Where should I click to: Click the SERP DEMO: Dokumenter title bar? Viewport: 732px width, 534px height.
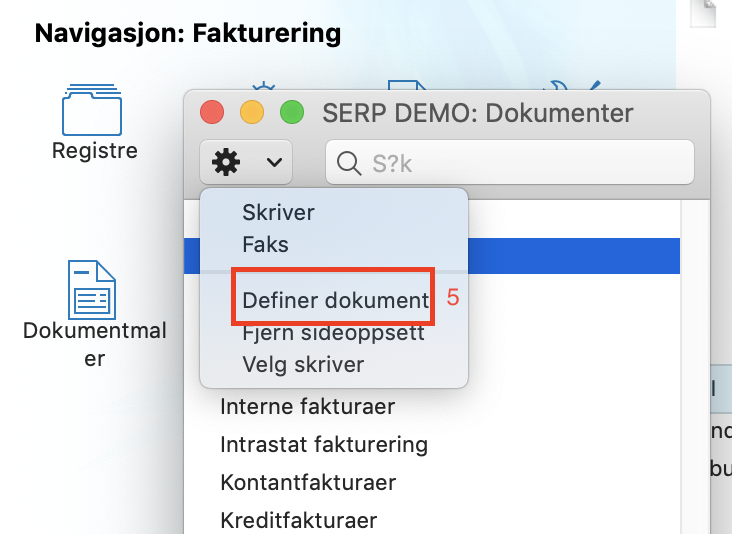(x=478, y=113)
